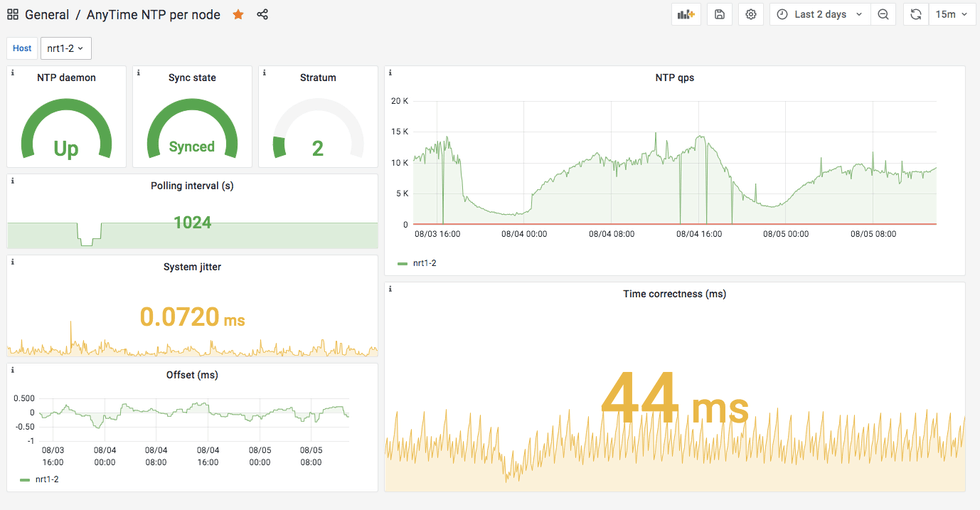980x510 pixels.
Task: Open the Last 2 days time picker
Action: [820, 14]
